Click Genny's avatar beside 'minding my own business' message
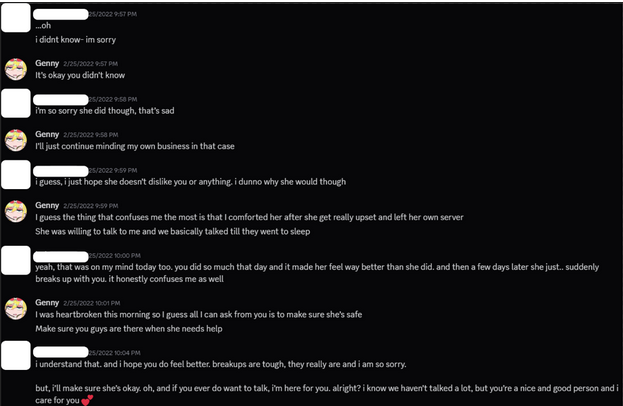623x406 pixels. pyautogui.click(x=16, y=140)
